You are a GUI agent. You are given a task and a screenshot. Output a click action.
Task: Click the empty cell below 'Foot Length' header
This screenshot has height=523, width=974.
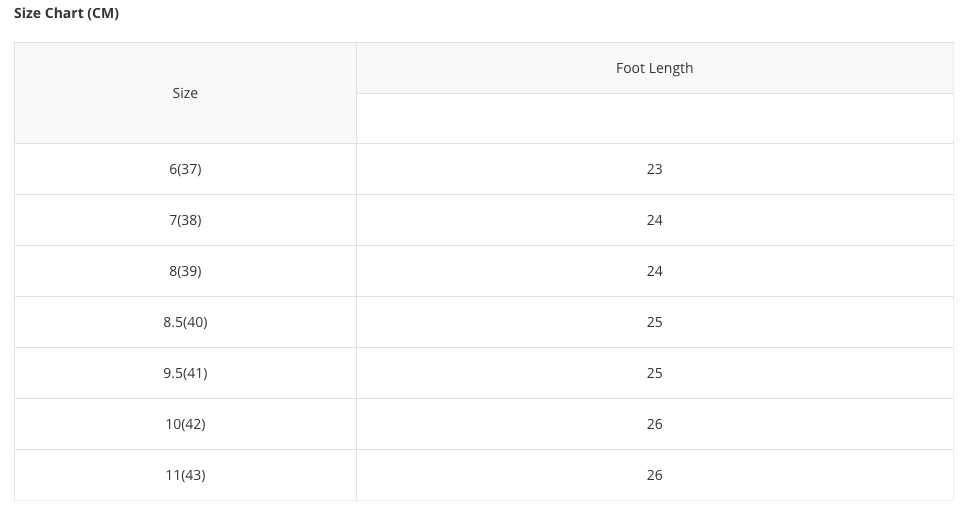click(x=654, y=119)
